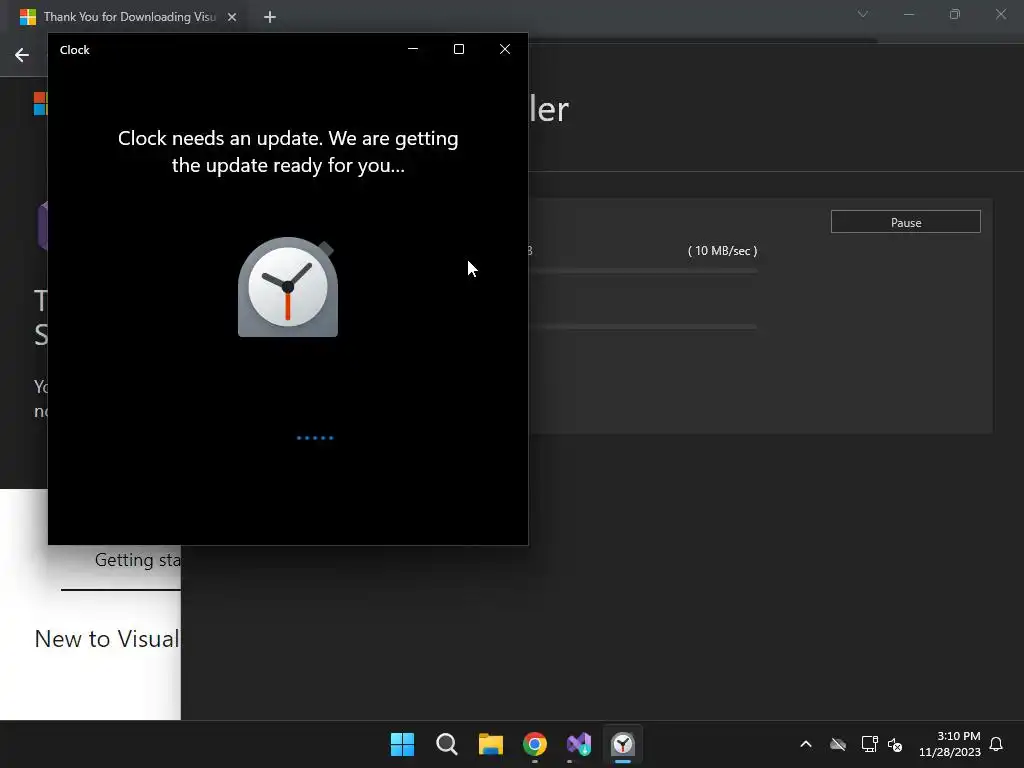This screenshot has width=1024, height=768.
Task: Open the date and time flyout
Action: pos(950,744)
